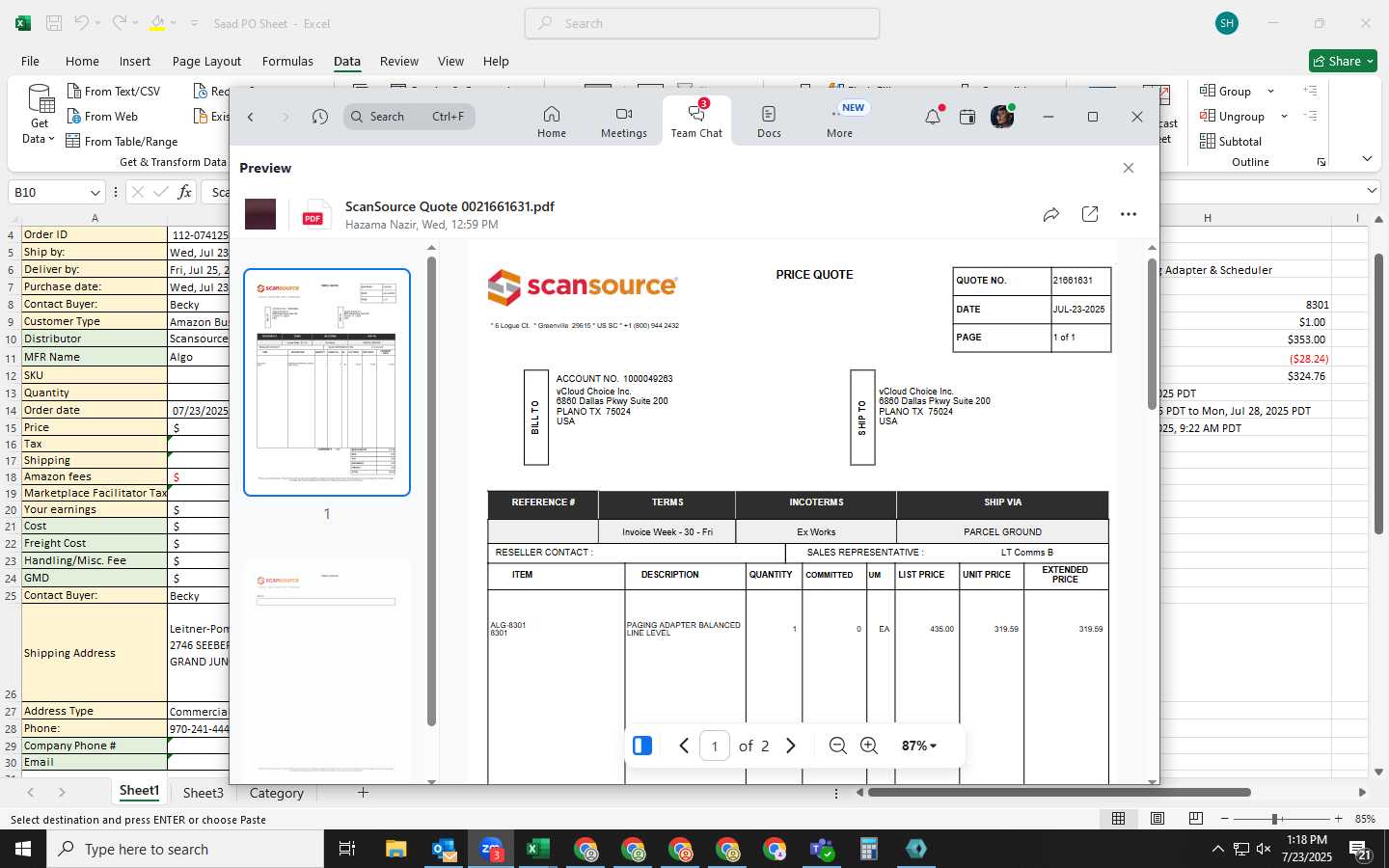Viewport: 1389px width, 868px height.
Task: Open Formulas ribbon tab
Action: 287,61
